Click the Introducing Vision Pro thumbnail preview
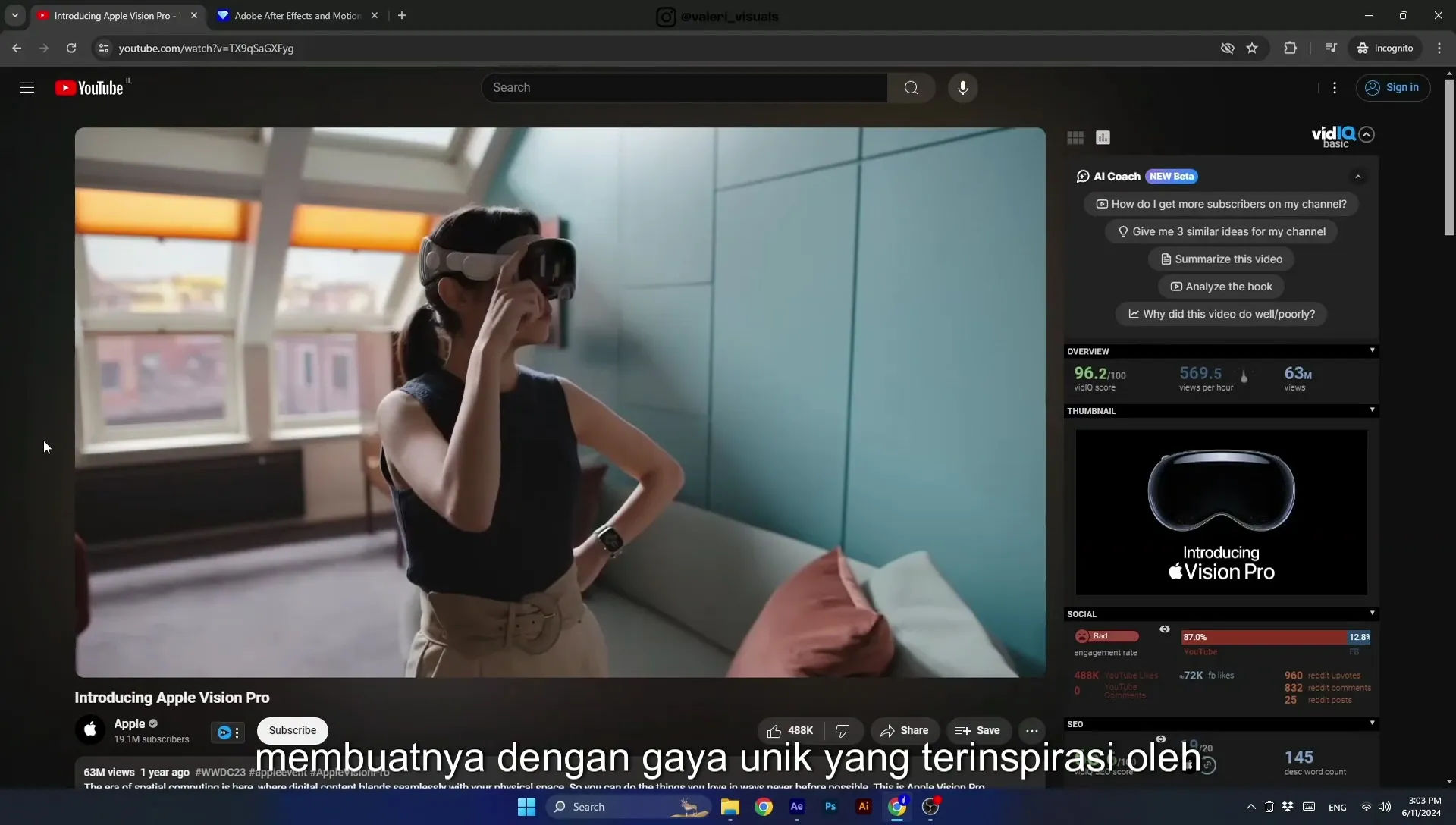This screenshot has height=825, width=1456. tap(1221, 513)
